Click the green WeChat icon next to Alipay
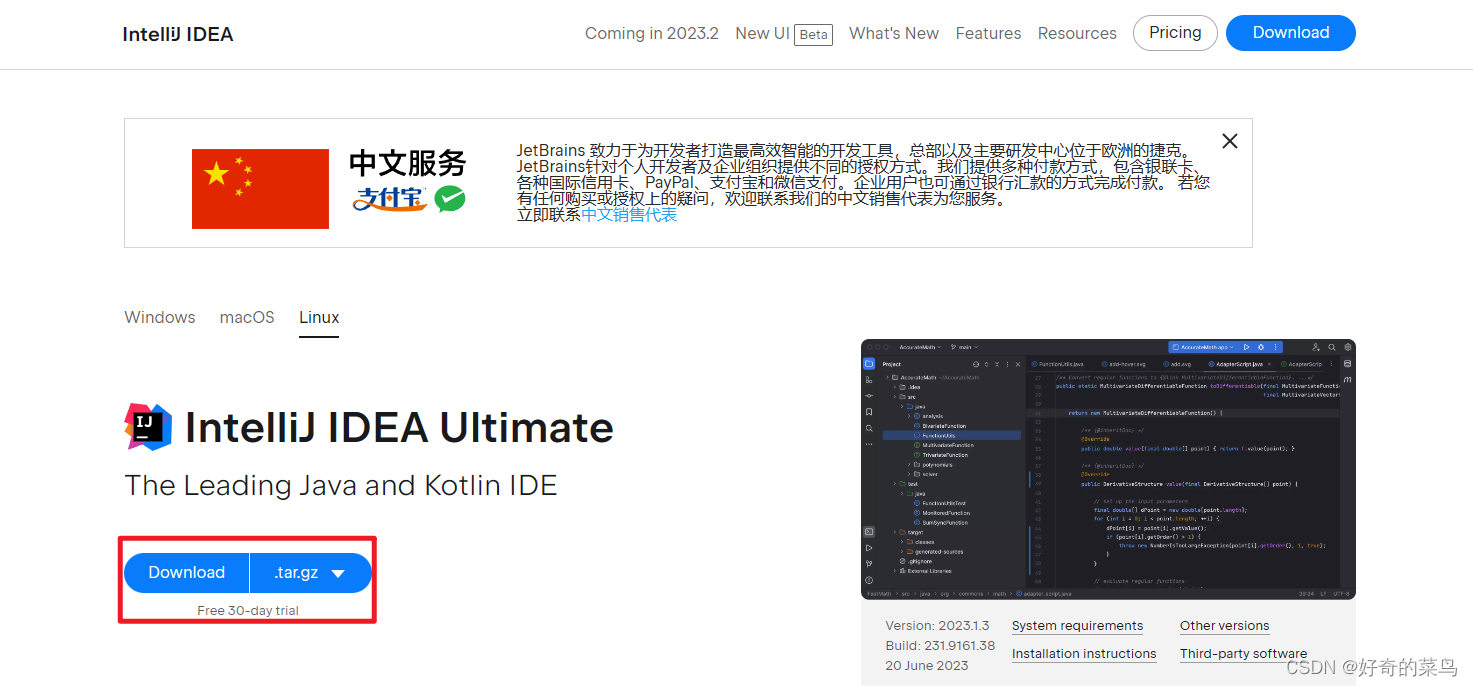The height and width of the screenshot is (686, 1473). (x=449, y=199)
